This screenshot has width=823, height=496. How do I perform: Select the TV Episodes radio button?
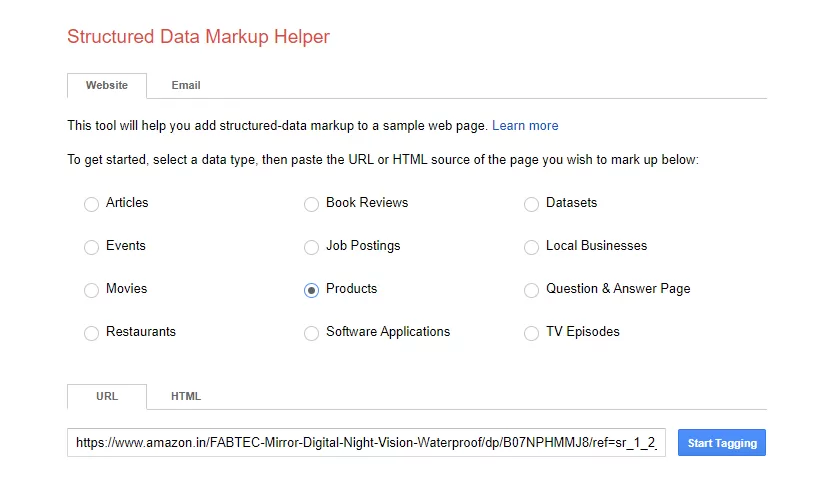[x=532, y=333]
